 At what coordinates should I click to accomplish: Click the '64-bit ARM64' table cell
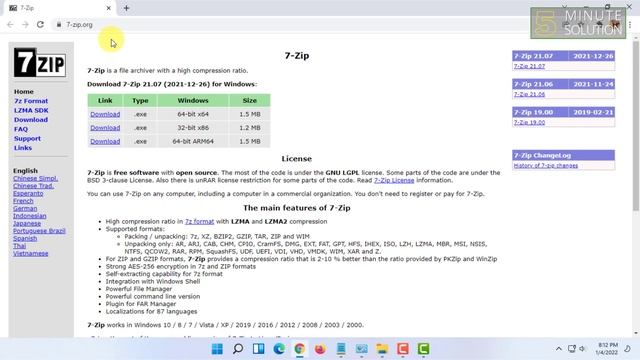point(193,141)
